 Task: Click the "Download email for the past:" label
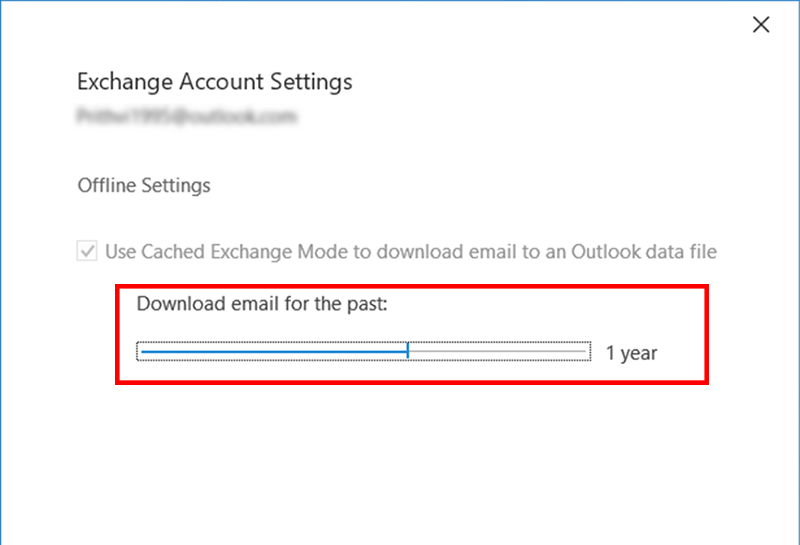(x=261, y=303)
